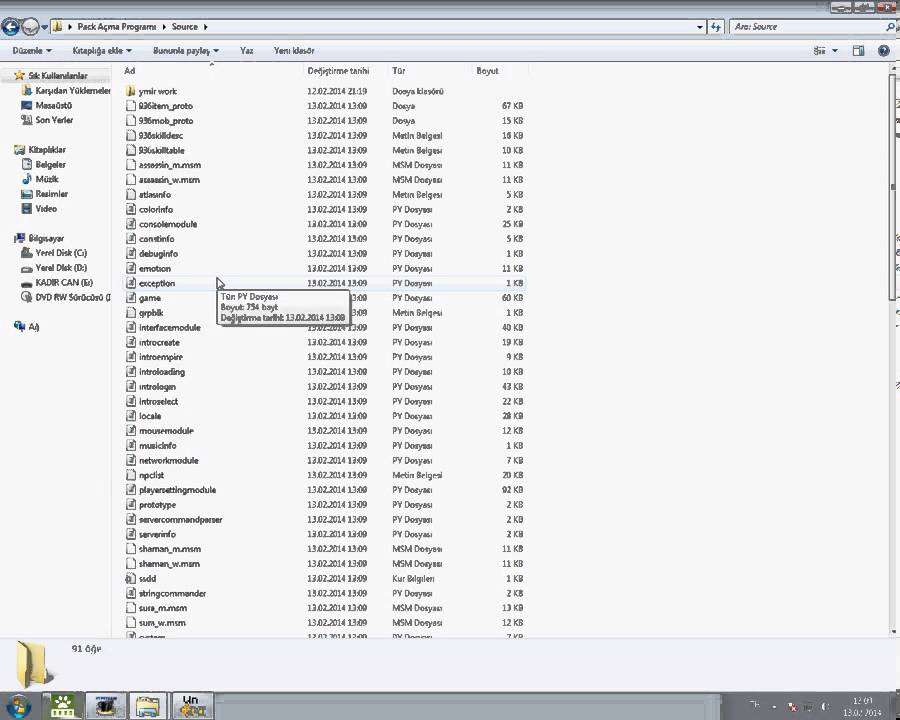This screenshot has width=900, height=720.
Task: Open the Bununla paylaş menu
Action: (x=185, y=51)
